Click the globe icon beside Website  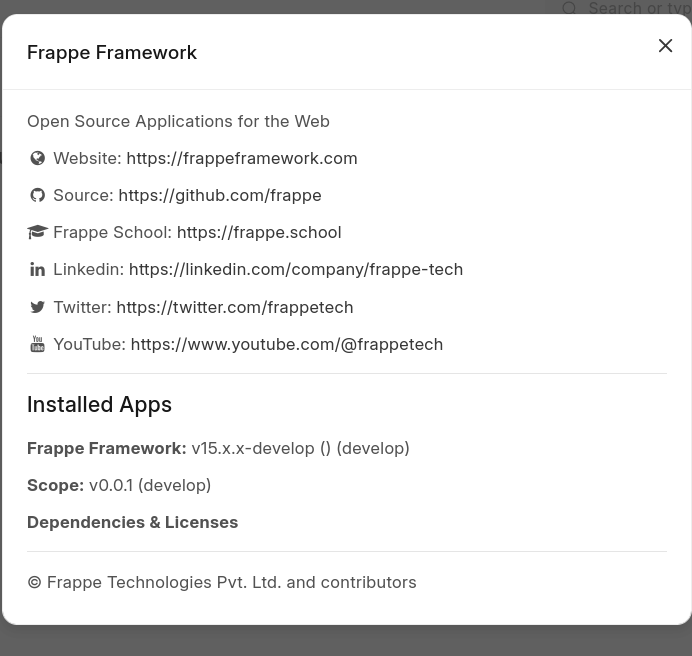click(38, 158)
